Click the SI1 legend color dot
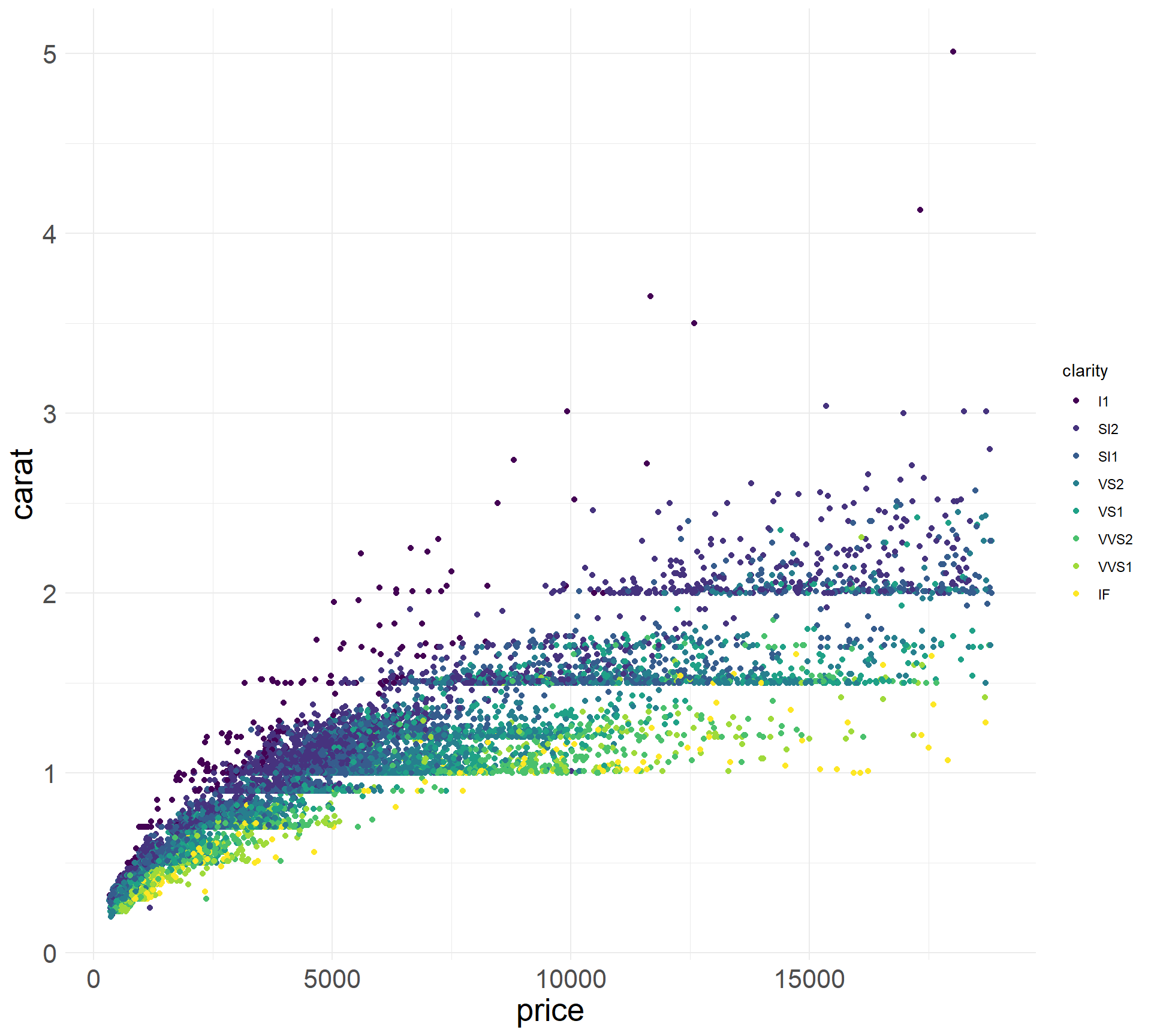The height and width of the screenshot is (1036, 1151). 1076,456
